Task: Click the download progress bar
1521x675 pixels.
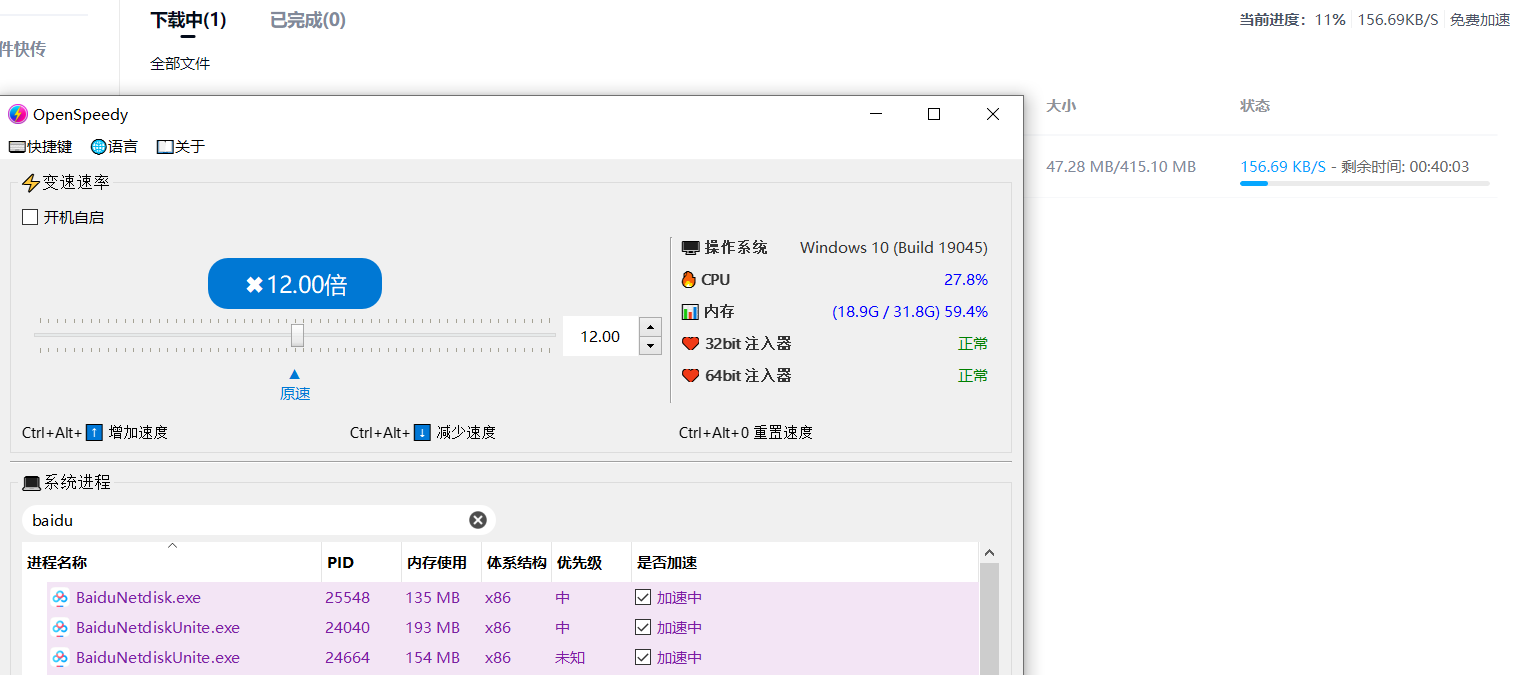Action: (1364, 184)
